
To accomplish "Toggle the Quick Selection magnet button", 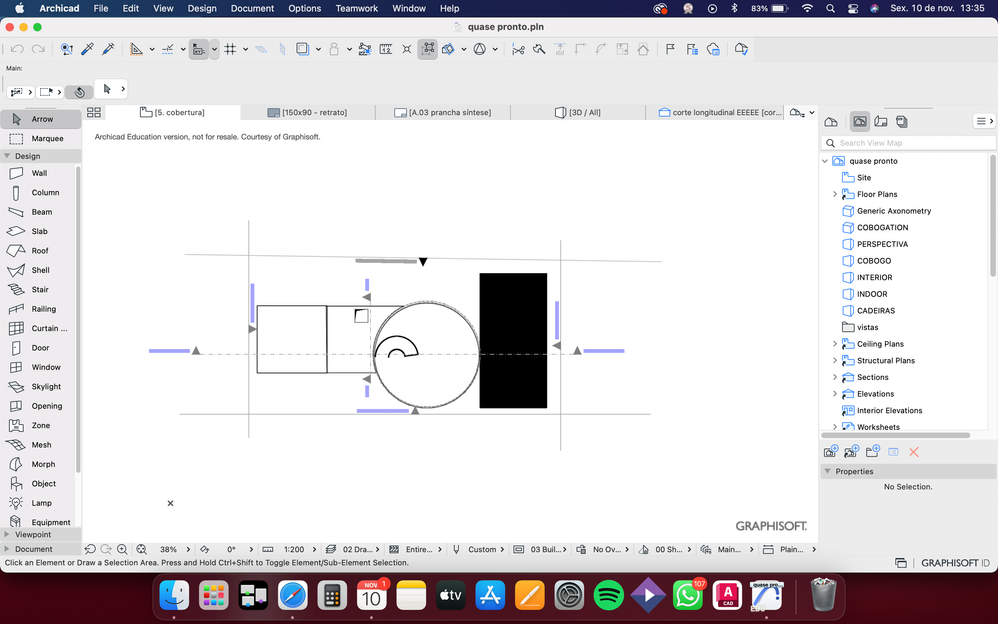I will click(80, 92).
